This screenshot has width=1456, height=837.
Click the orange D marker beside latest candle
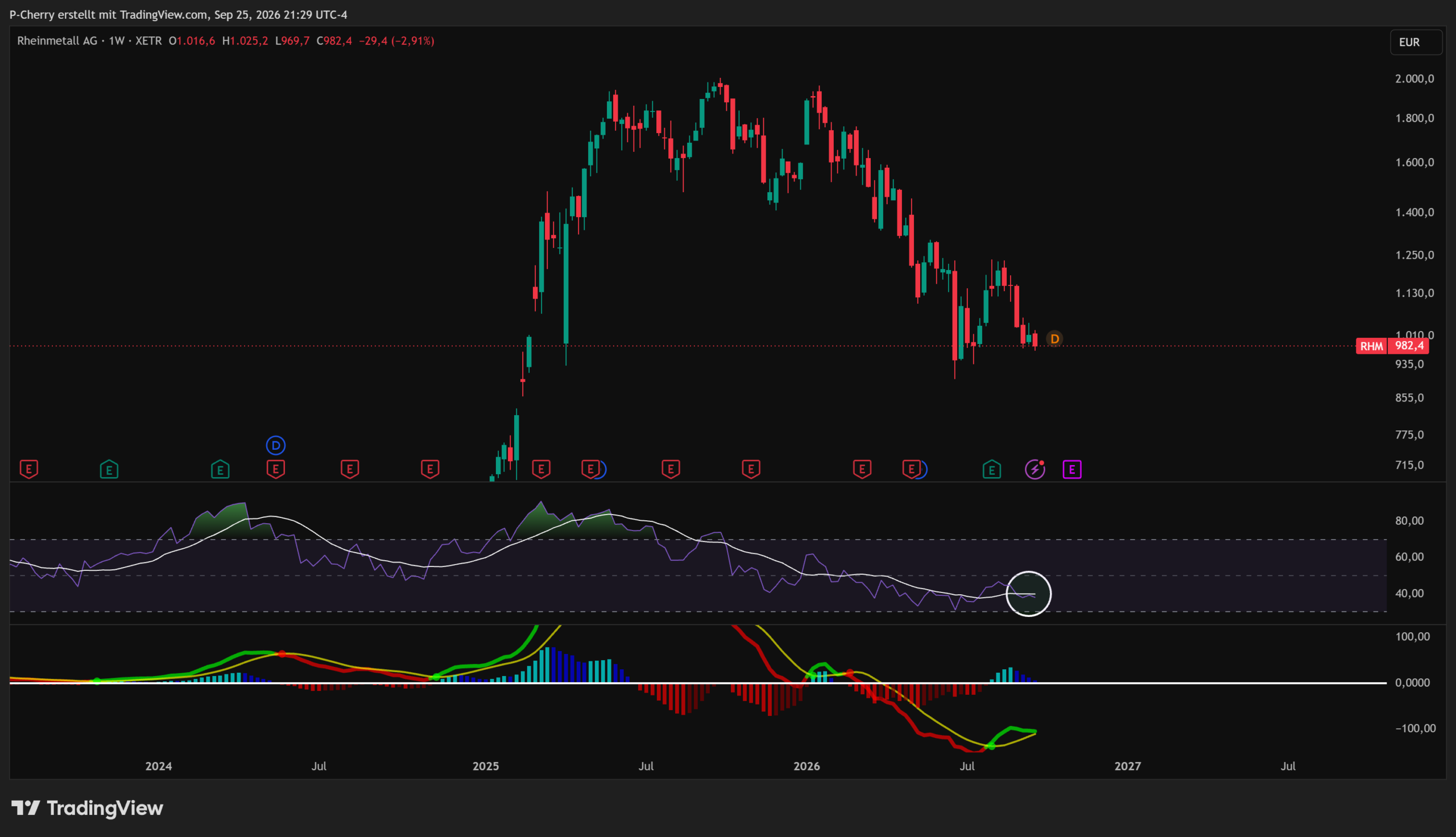1054,339
